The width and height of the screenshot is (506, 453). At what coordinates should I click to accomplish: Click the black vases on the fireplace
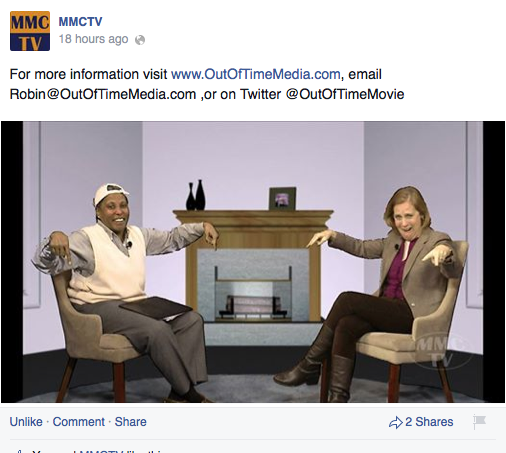point(196,195)
